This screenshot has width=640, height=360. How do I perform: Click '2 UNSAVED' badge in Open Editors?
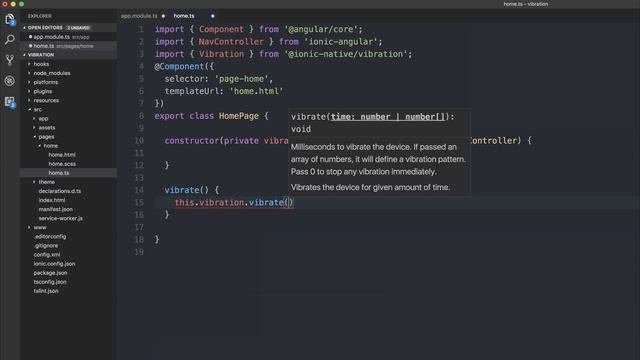(78, 28)
